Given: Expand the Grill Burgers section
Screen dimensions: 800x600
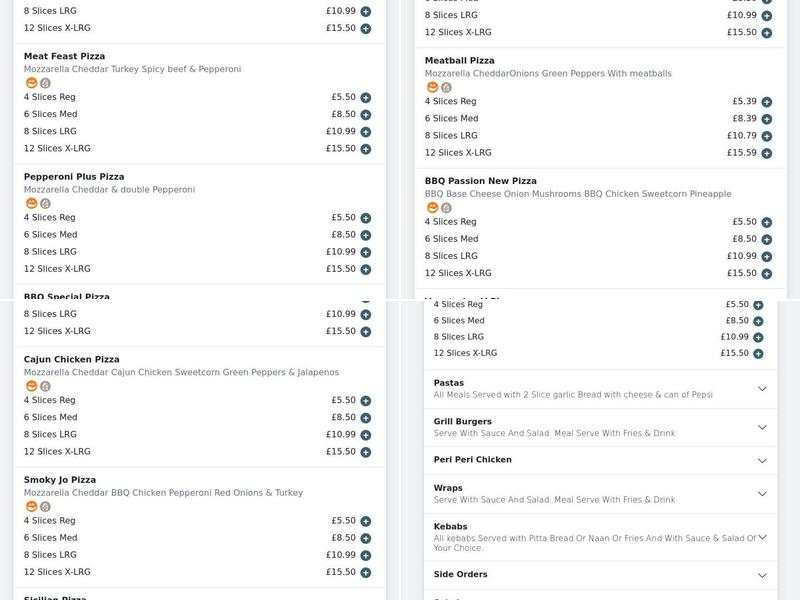Looking at the screenshot, I should click(763, 427).
